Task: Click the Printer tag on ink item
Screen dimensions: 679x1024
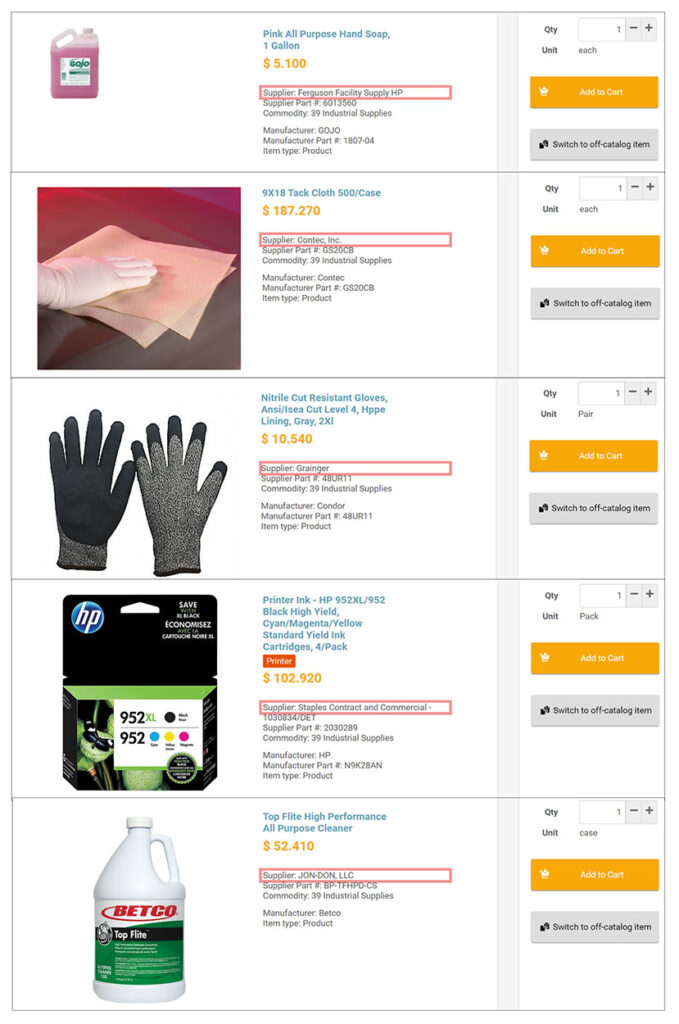Action: 279,661
